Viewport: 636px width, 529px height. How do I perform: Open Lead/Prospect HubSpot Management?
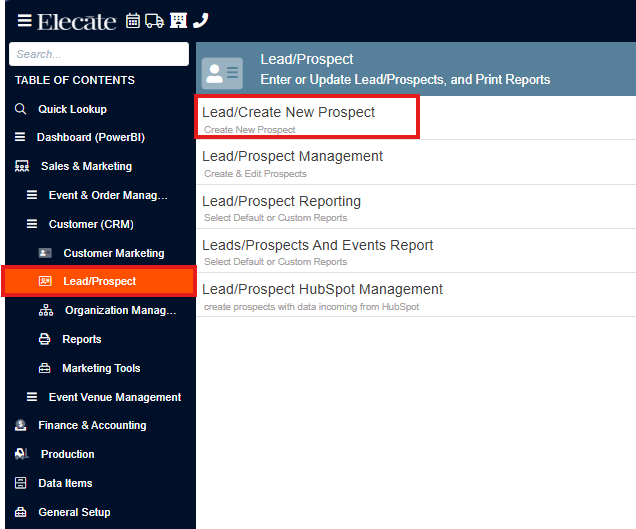pos(416,295)
